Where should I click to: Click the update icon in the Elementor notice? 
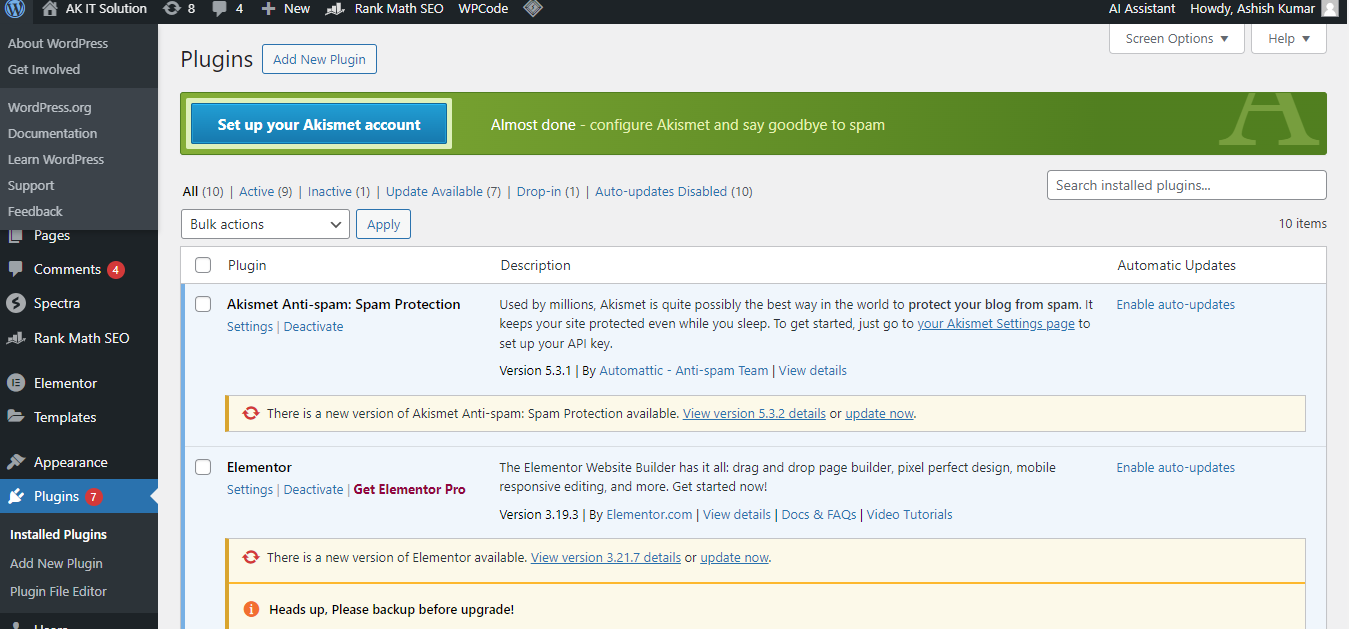(x=251, y=557)
